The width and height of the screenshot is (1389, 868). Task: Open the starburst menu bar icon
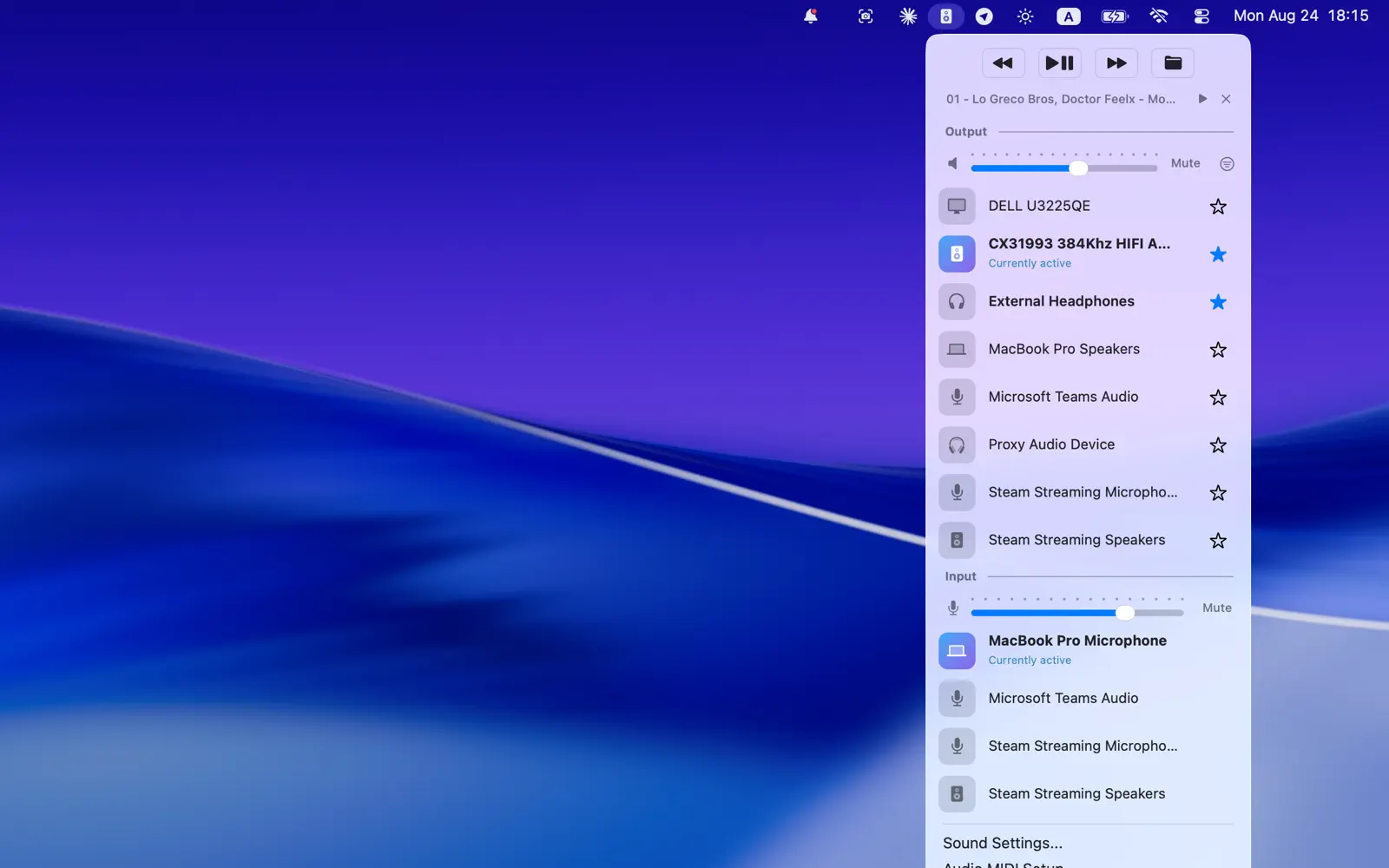tap(908, 16)
